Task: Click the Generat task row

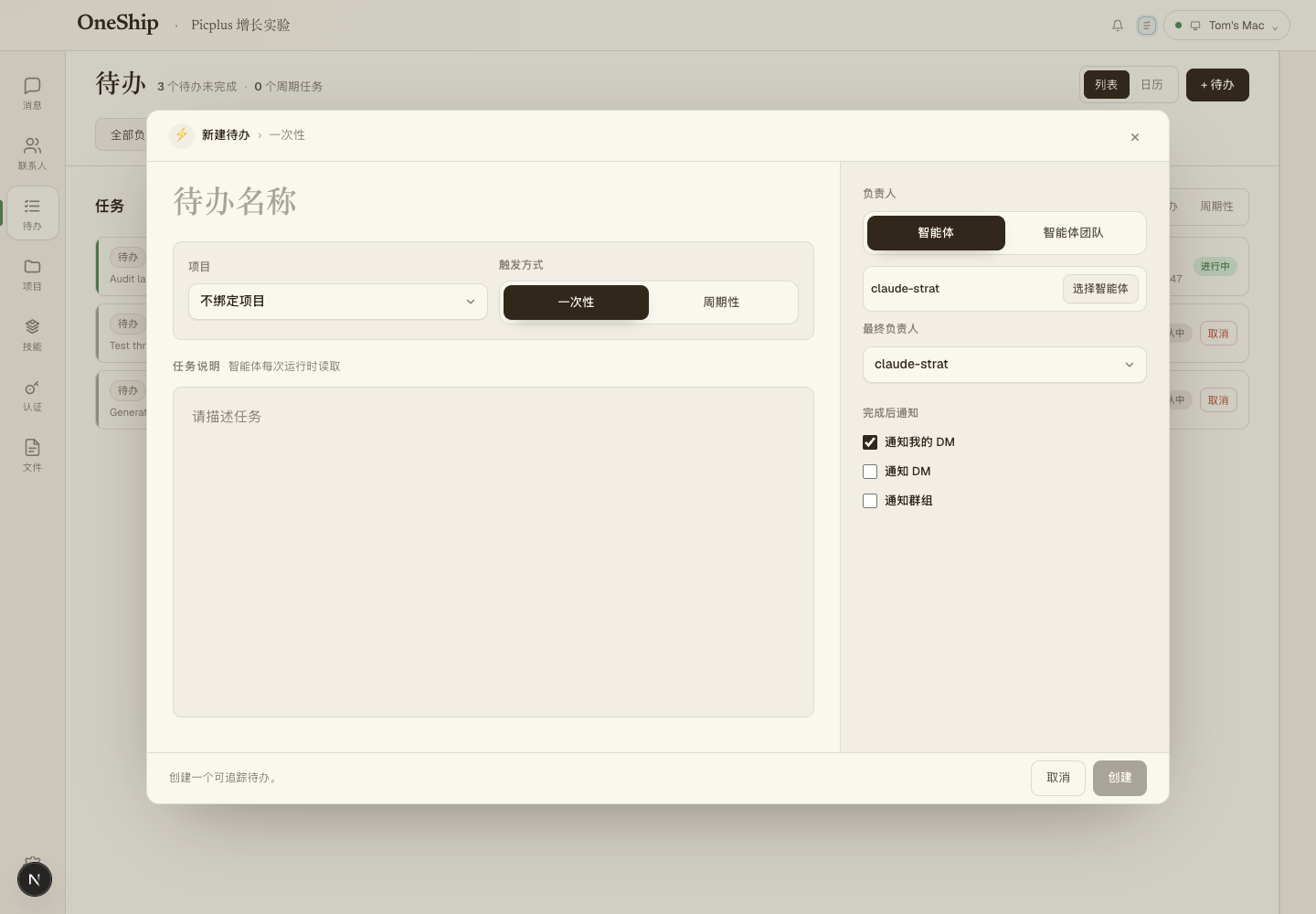Action: coord(122,400)
